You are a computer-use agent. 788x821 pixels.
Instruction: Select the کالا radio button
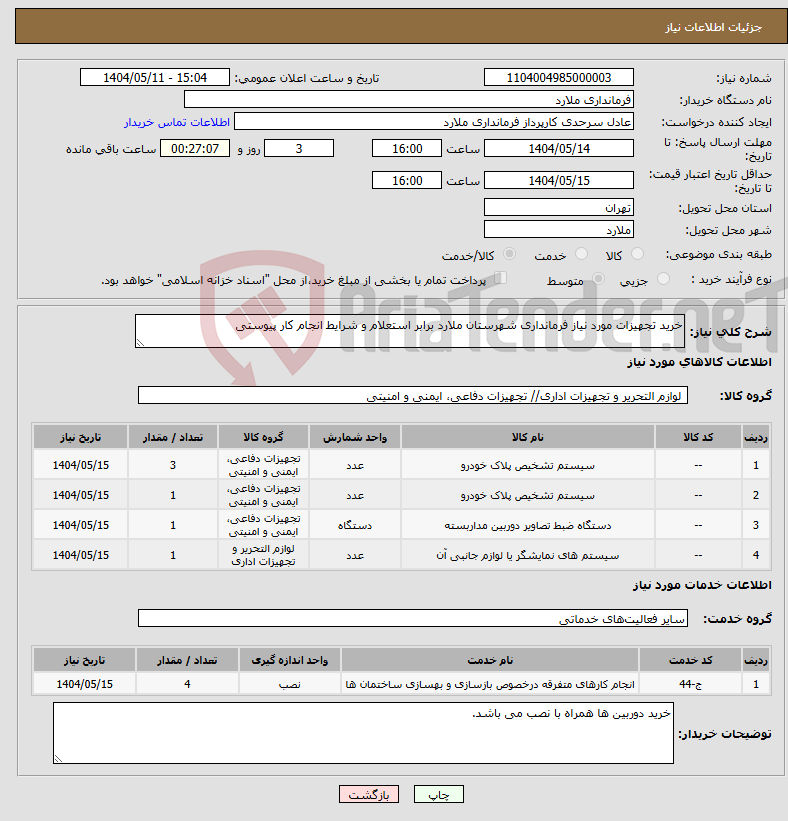[637, 254]
